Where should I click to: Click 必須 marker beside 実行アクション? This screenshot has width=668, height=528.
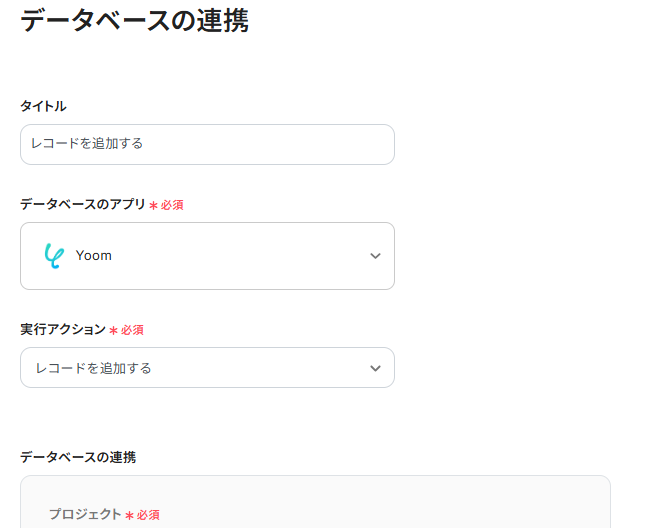click(133, 330)
